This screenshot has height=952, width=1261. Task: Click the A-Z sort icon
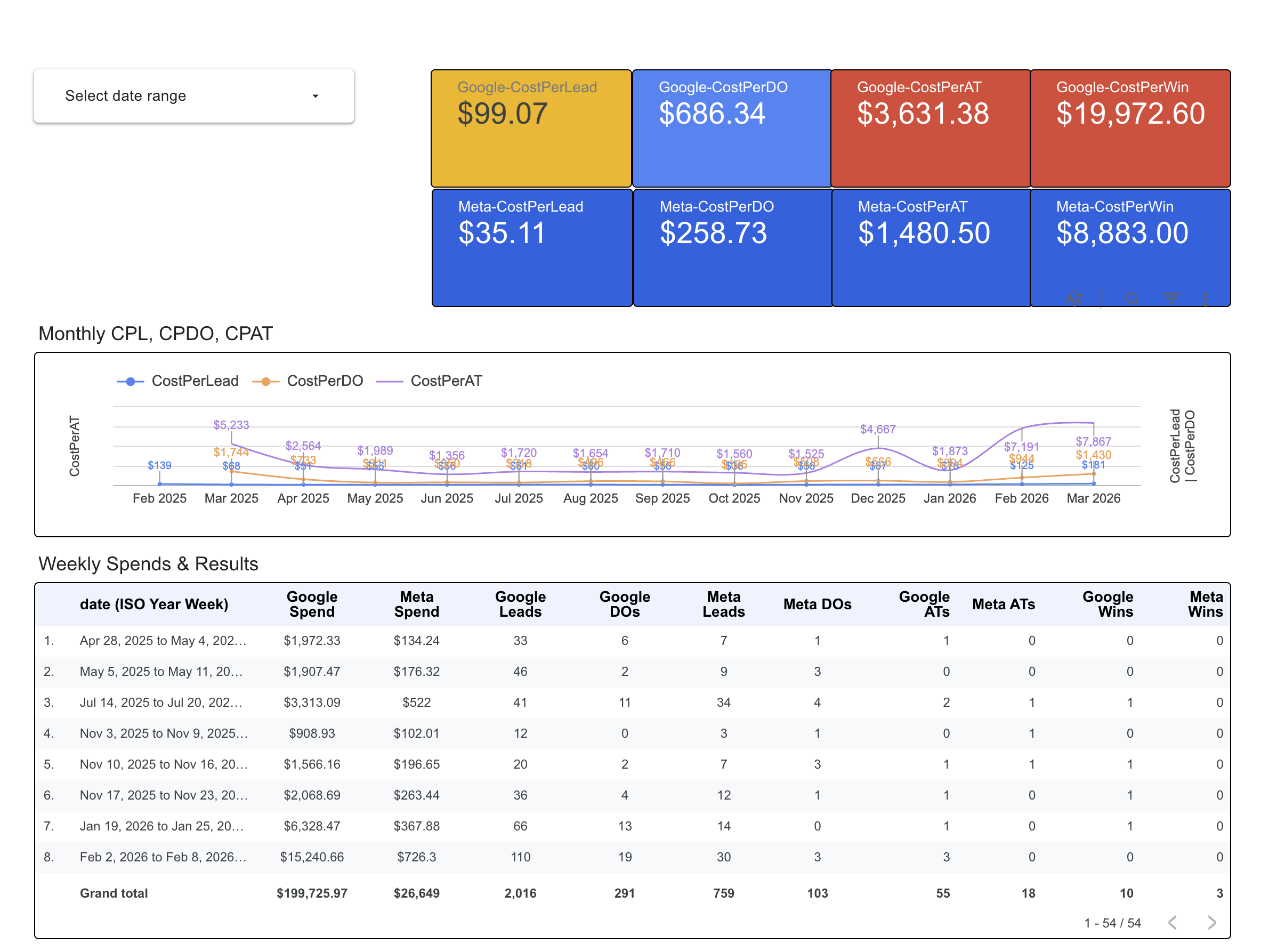[x=1074, y=298]
